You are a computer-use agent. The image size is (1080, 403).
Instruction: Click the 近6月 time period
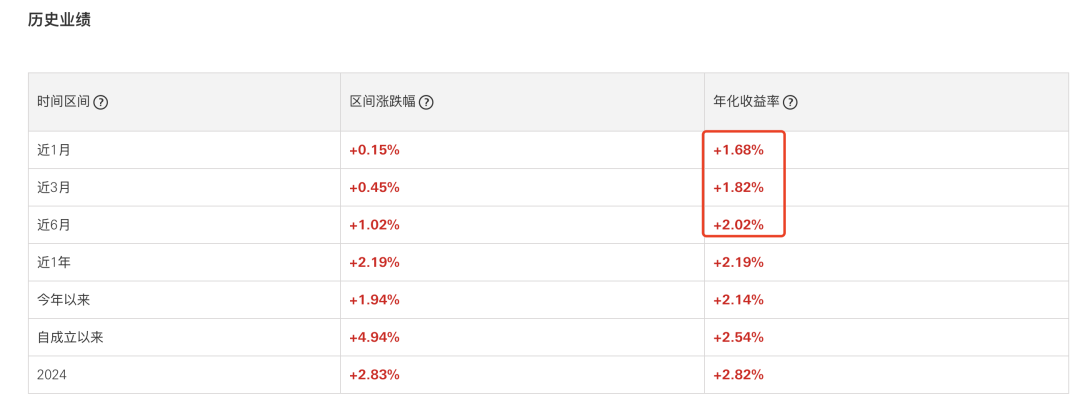tap(54, 225)
